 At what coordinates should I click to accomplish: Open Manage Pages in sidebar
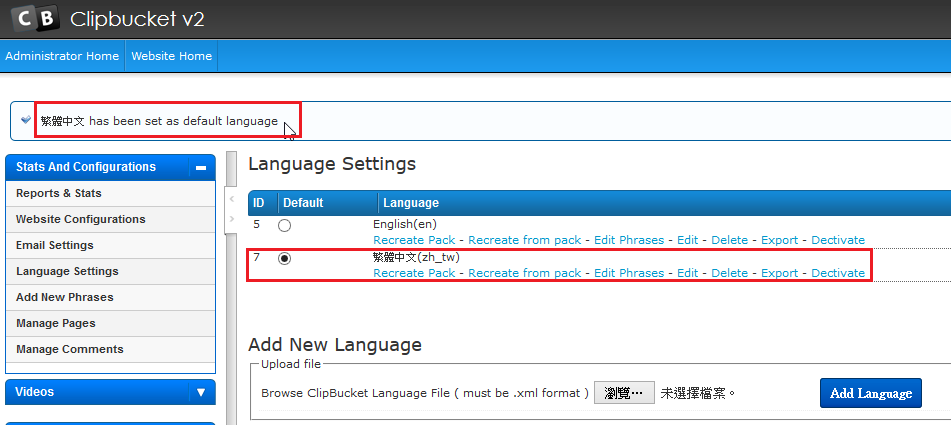(x=110, y=324)
